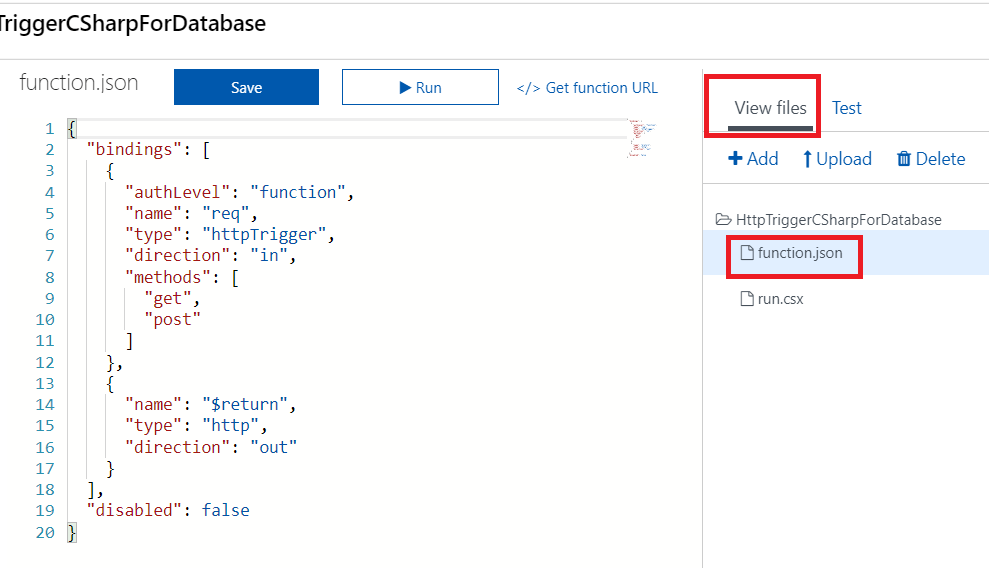Delete the selected file with Delete
The image size is (989, 568).
coord(931,159)
